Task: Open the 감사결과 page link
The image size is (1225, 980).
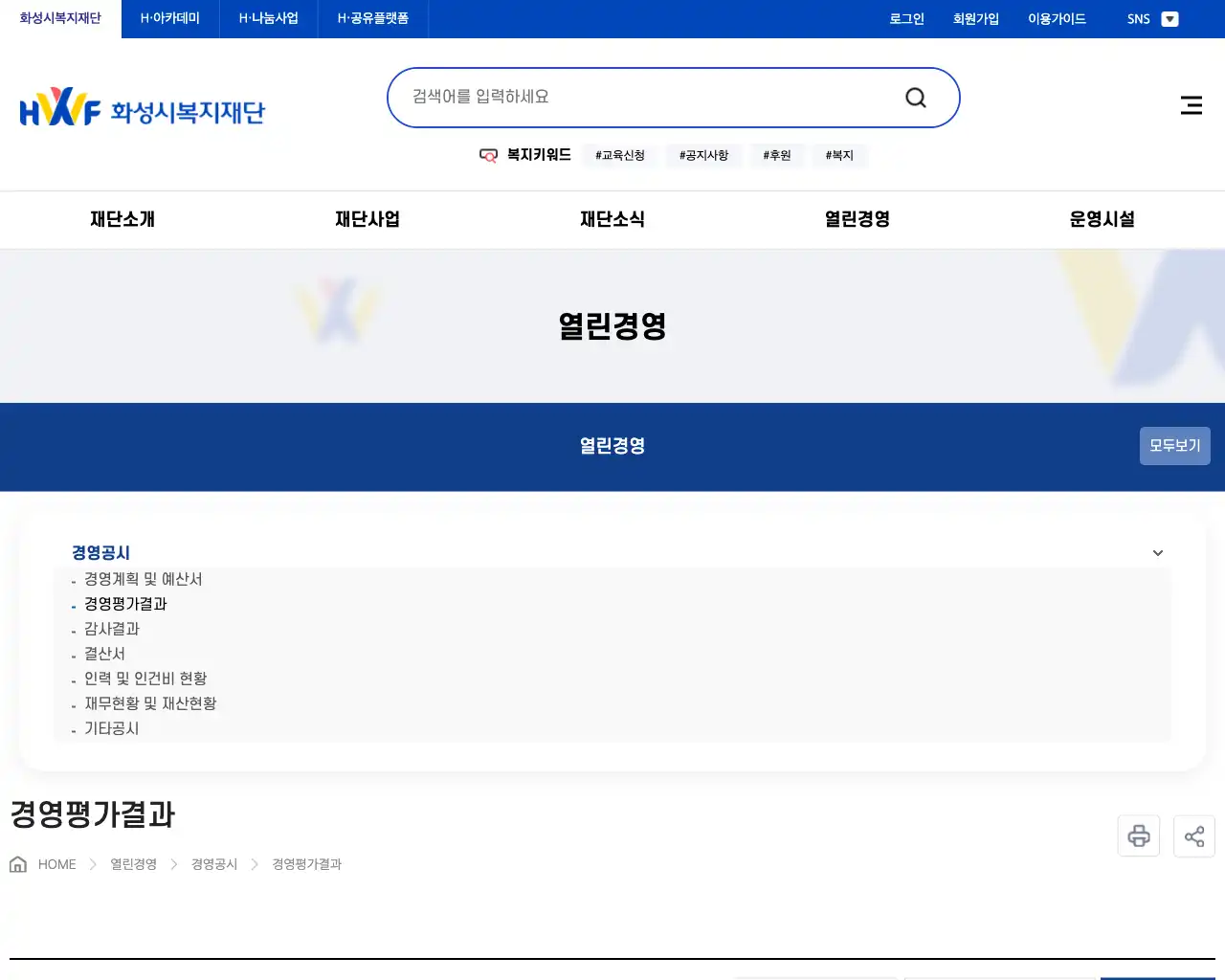Action: pos(111,629)
